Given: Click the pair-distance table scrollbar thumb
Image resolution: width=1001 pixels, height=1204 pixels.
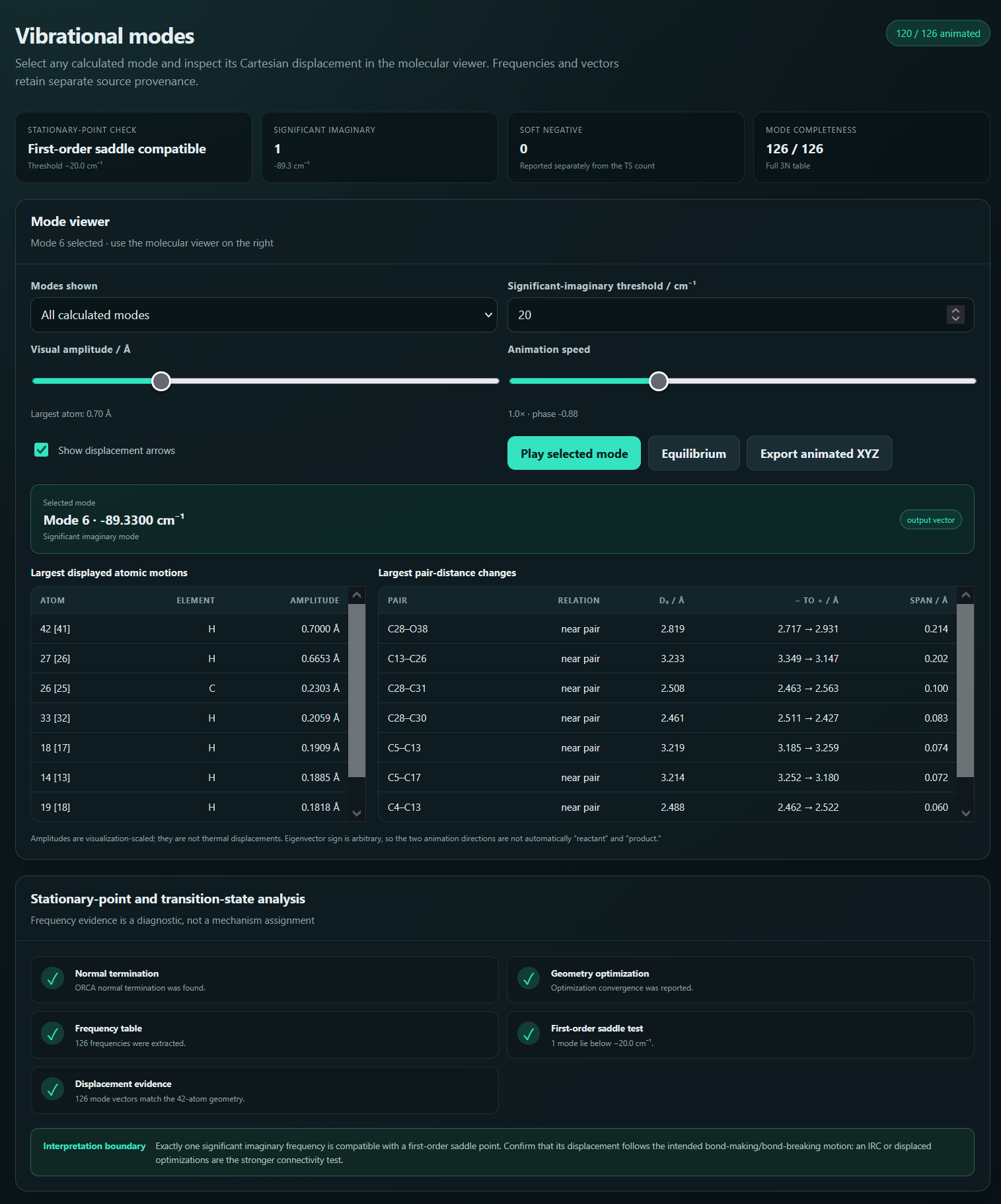Looking at the screenshot, I should (965, 690).
